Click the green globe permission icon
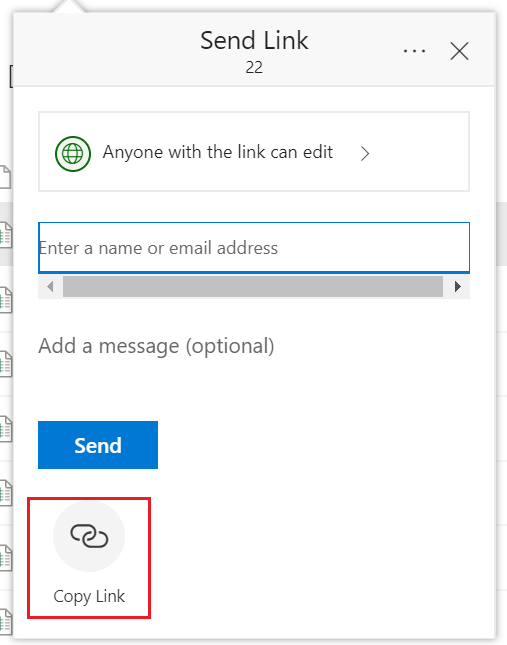 point(73,154)
